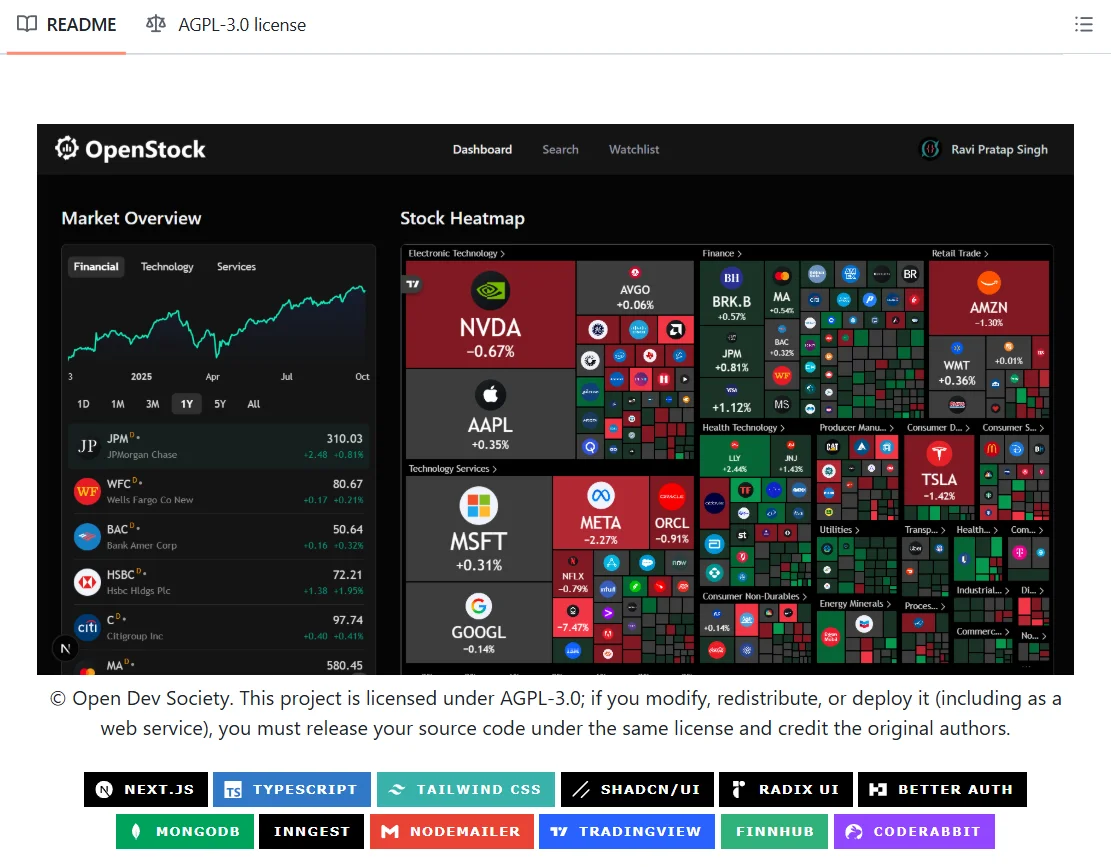Expand Electronic Technology sector chevron

502,254
